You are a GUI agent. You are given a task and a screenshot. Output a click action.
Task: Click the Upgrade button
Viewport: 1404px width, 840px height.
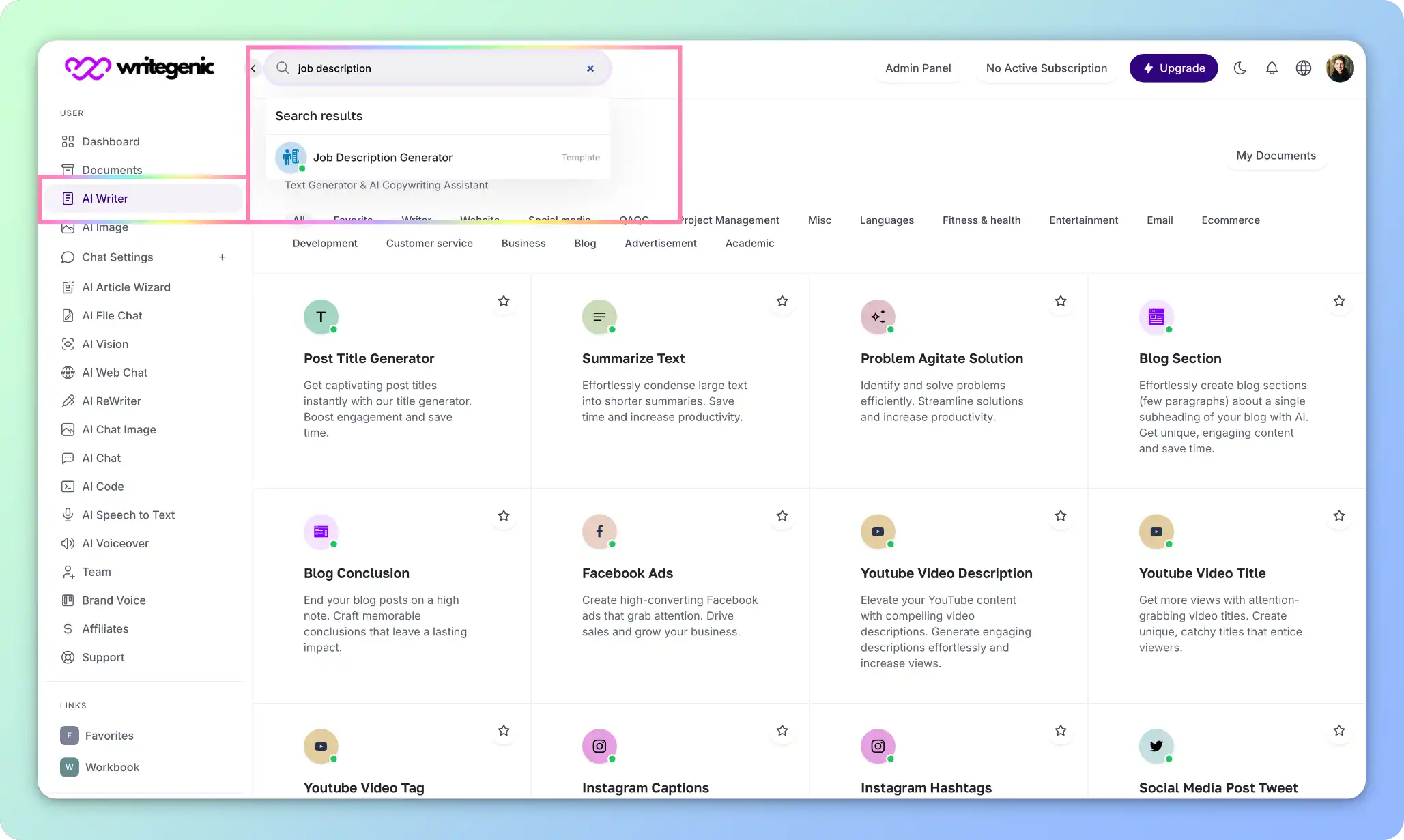[x=1173, y=68]
